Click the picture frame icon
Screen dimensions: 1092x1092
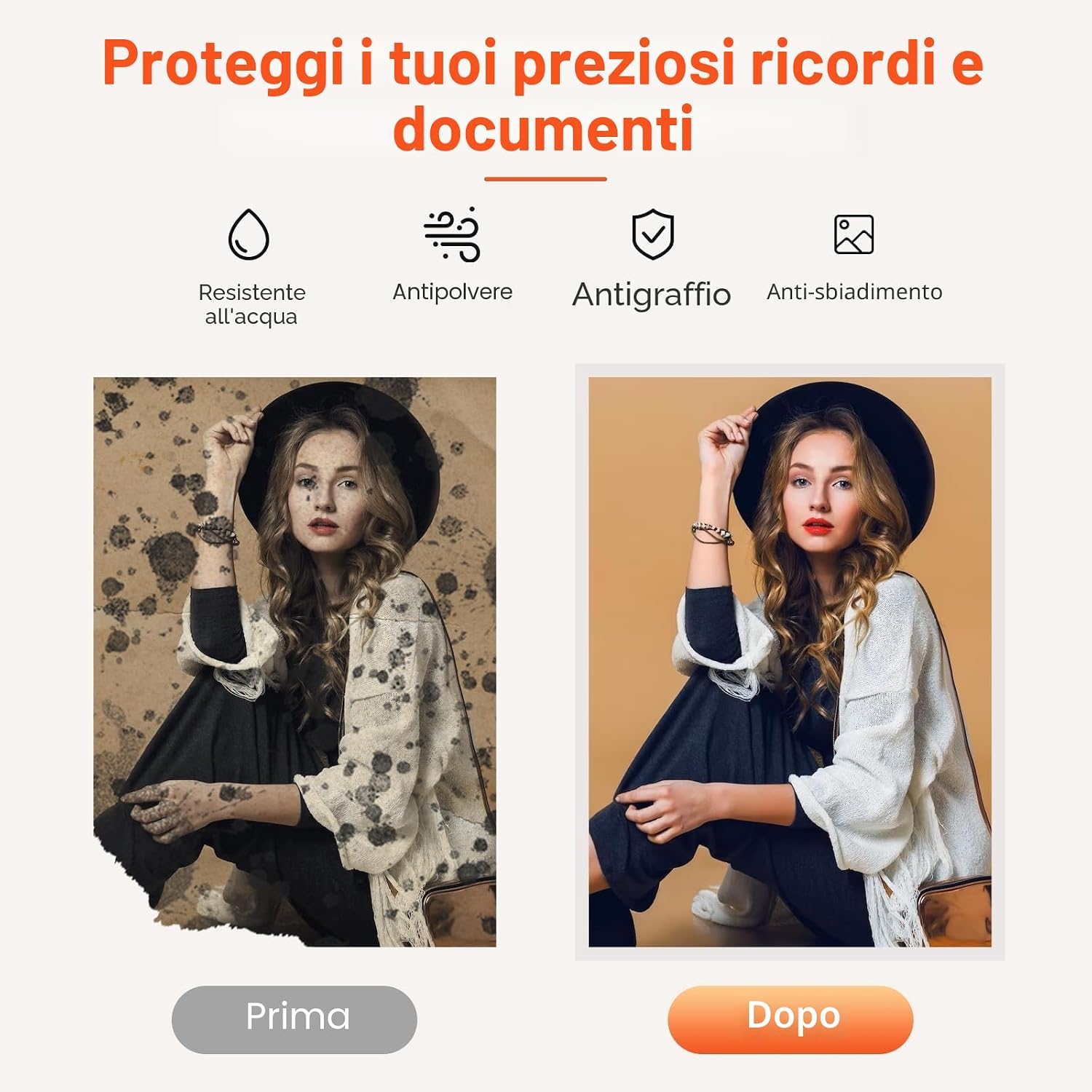pyautogui.click(x=854, y=234)
